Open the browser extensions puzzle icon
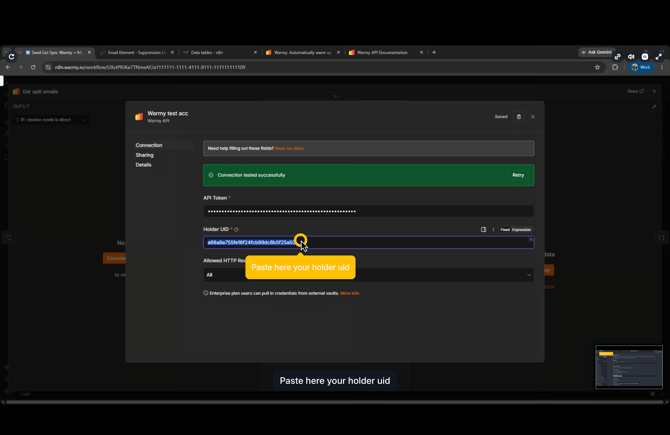This screenshot has height=435, width=670. (x=615, y=67)
